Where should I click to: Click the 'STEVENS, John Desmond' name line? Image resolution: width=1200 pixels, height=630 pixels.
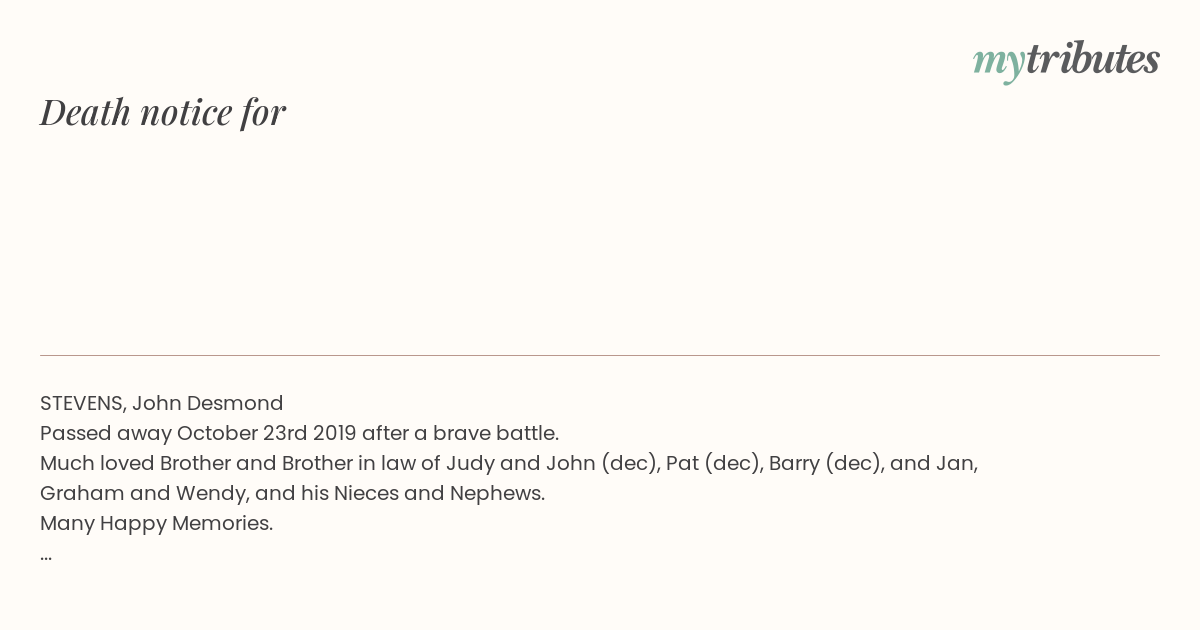162,403
